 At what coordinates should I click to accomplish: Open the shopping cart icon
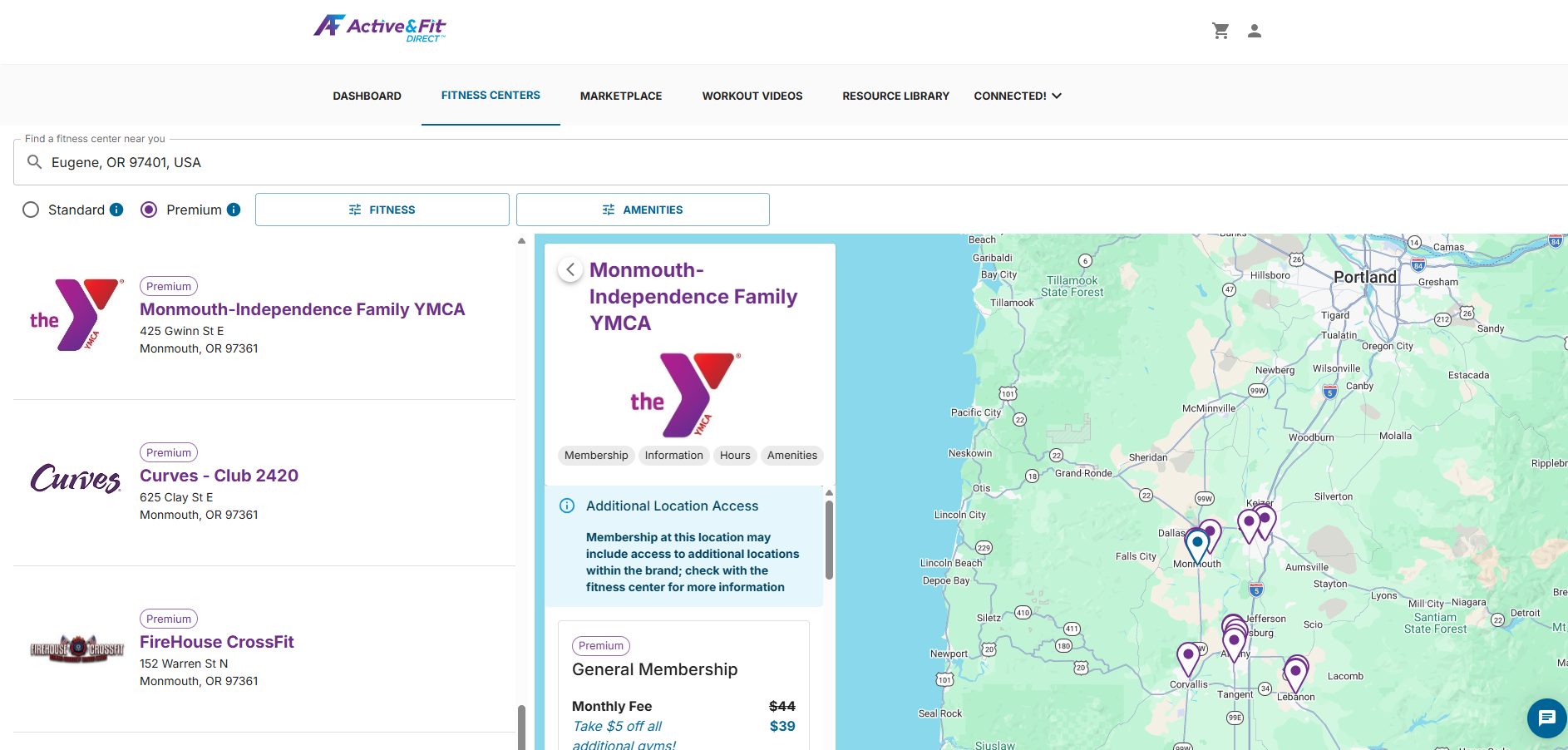click(1220, 31)
